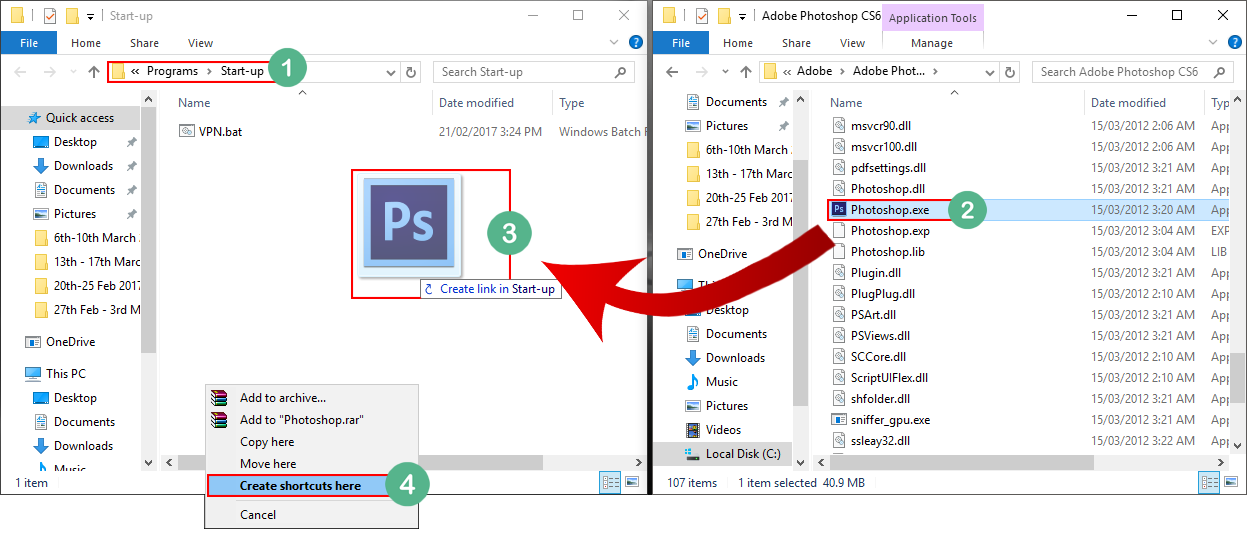Switch to details view in Photoshop CS6 window

[1209, 483]
